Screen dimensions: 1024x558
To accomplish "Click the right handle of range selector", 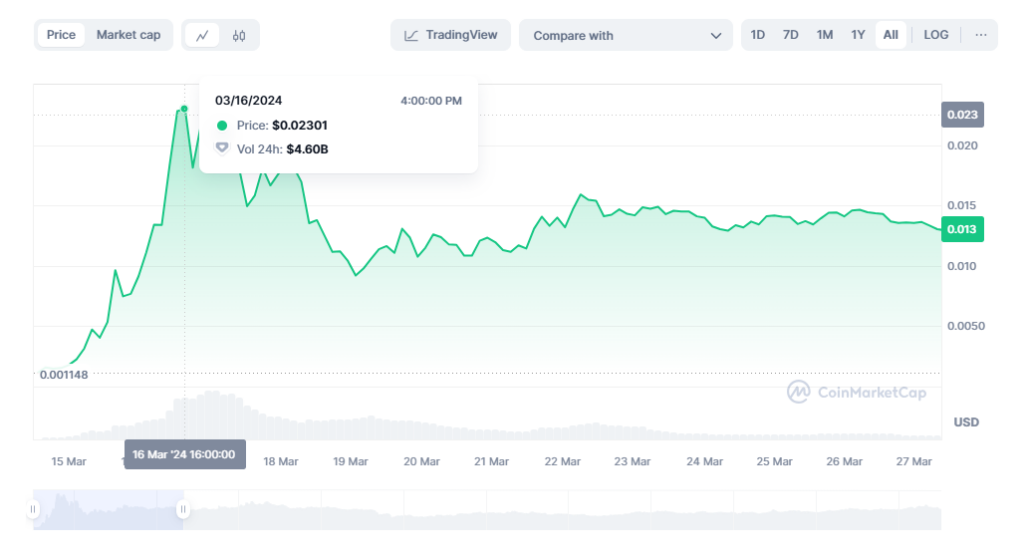I will (x=183, y=509).
